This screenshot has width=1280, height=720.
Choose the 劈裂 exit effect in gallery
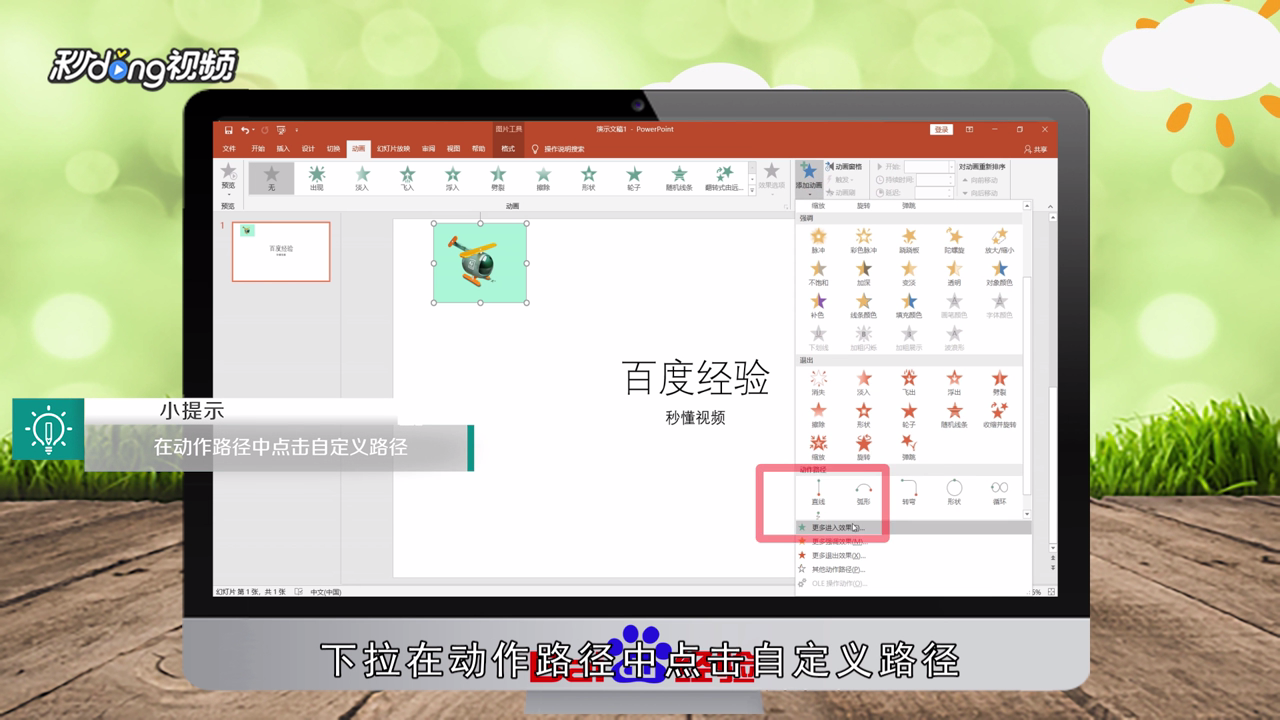pos(999,383)
